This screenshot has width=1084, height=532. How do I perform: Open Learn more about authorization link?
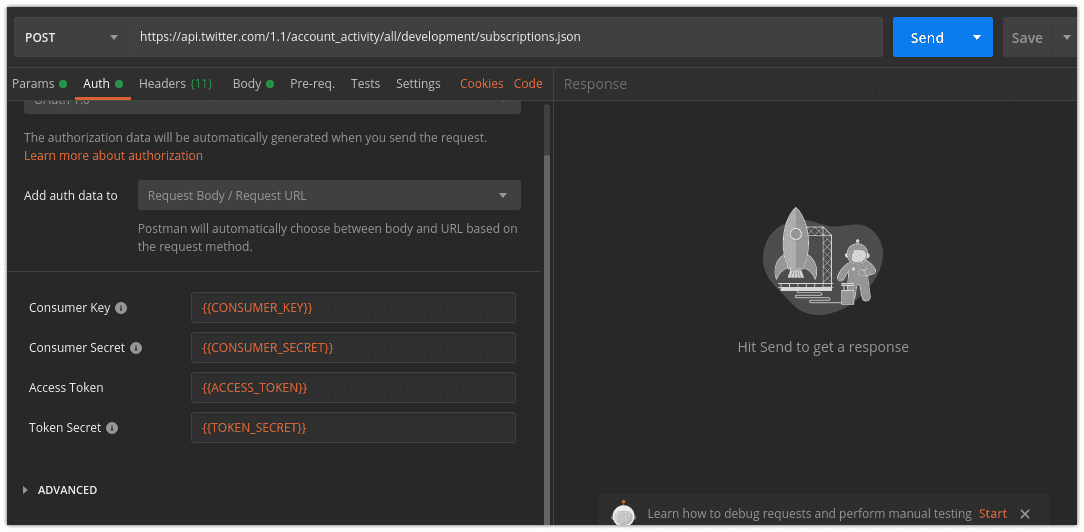tap(113, 156)
